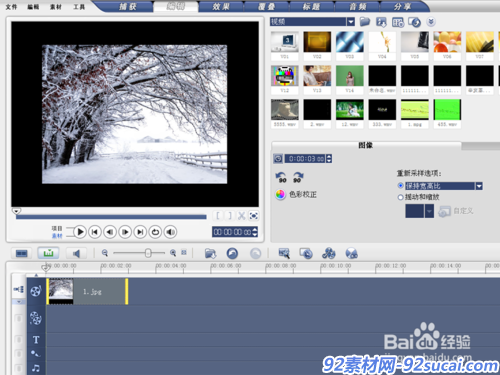Click the duration timecode field
This screenshot has height=375, width=500.
pos(305,159)
